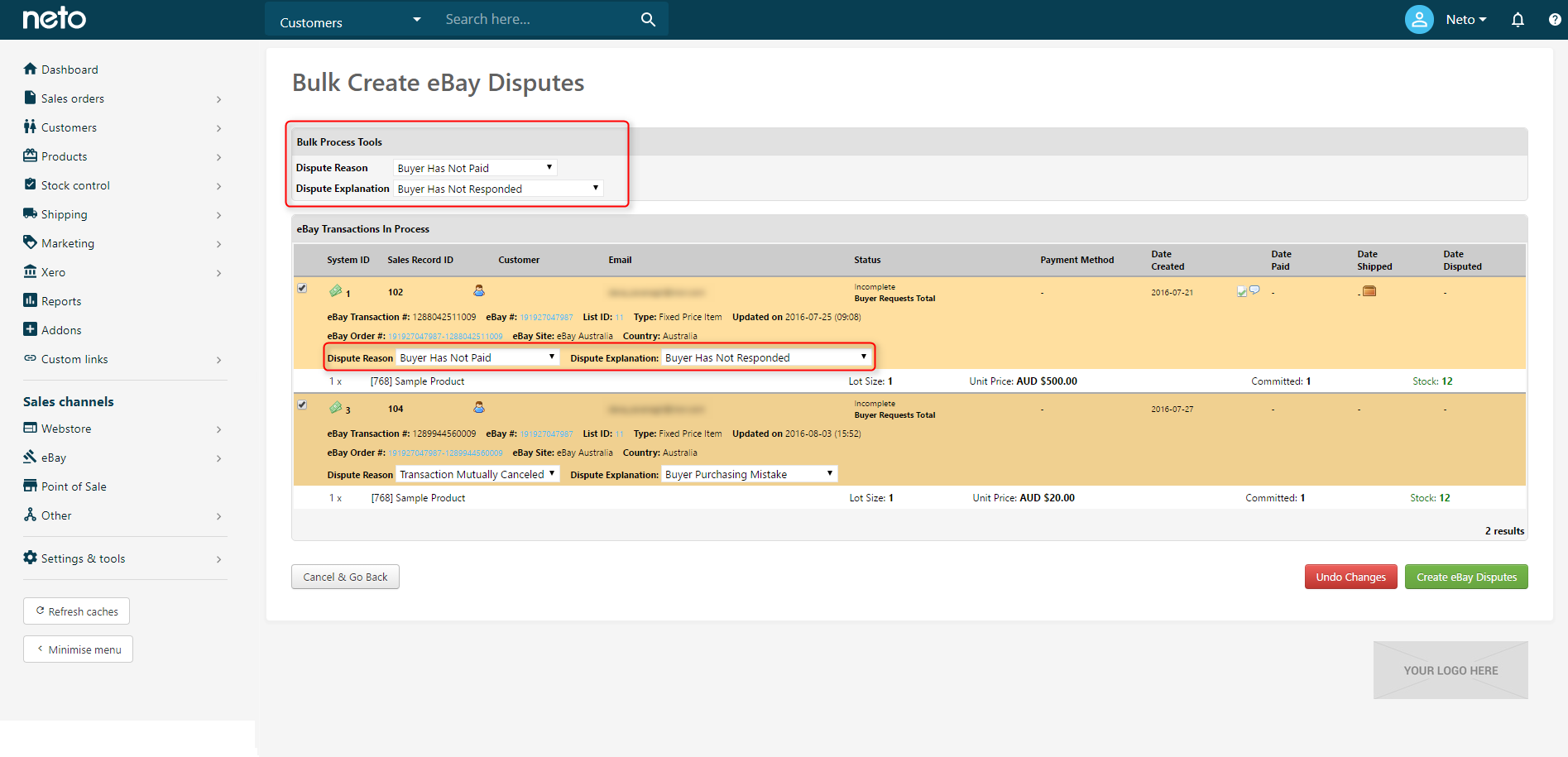
Task: Click the Unit Price AUD $500.00 text
Action: 1024,381
